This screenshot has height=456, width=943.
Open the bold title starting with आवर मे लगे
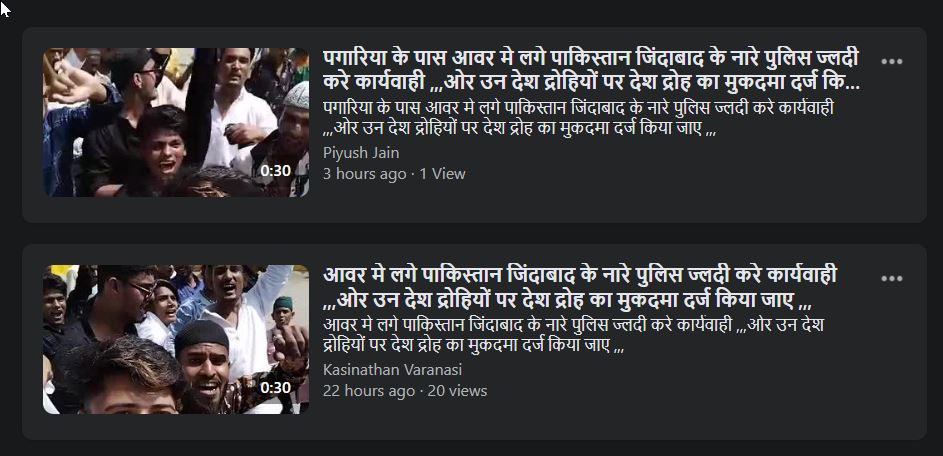(x=580, y=287)
